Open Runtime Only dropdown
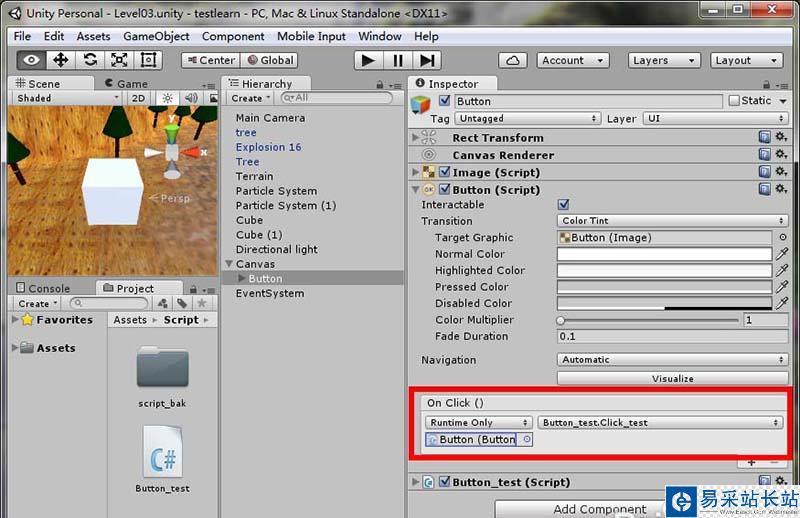The height and width of the screenshot is (518, 800). 479,423
